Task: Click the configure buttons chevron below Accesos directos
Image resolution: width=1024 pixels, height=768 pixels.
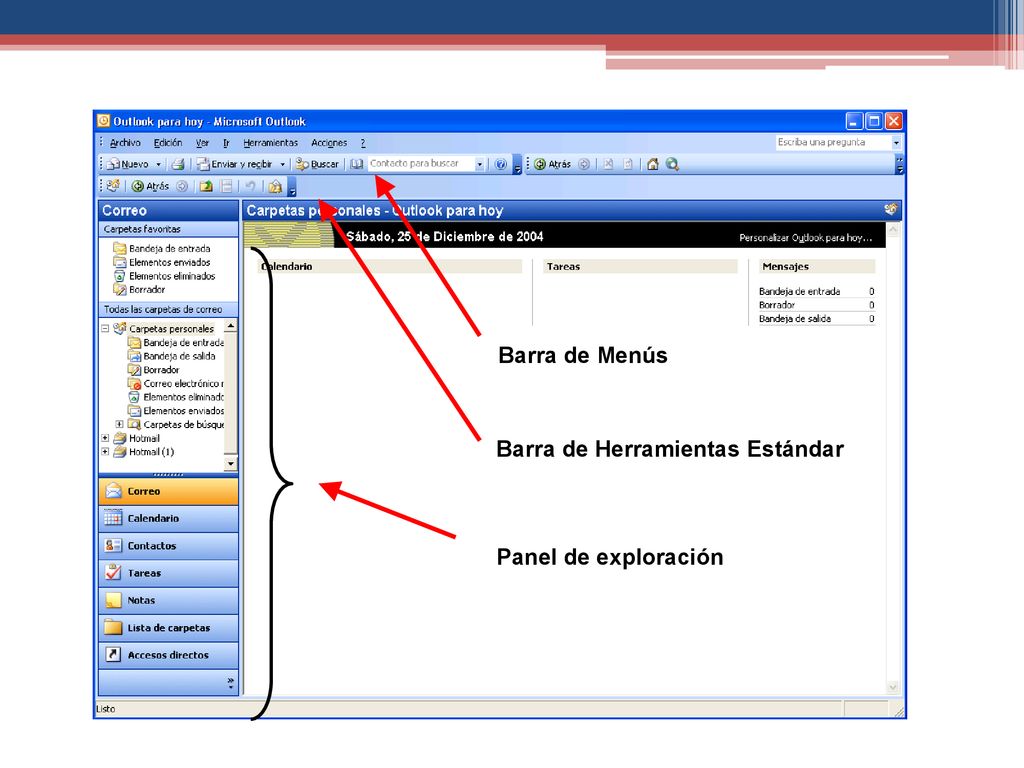Action: tap(231, 683)
